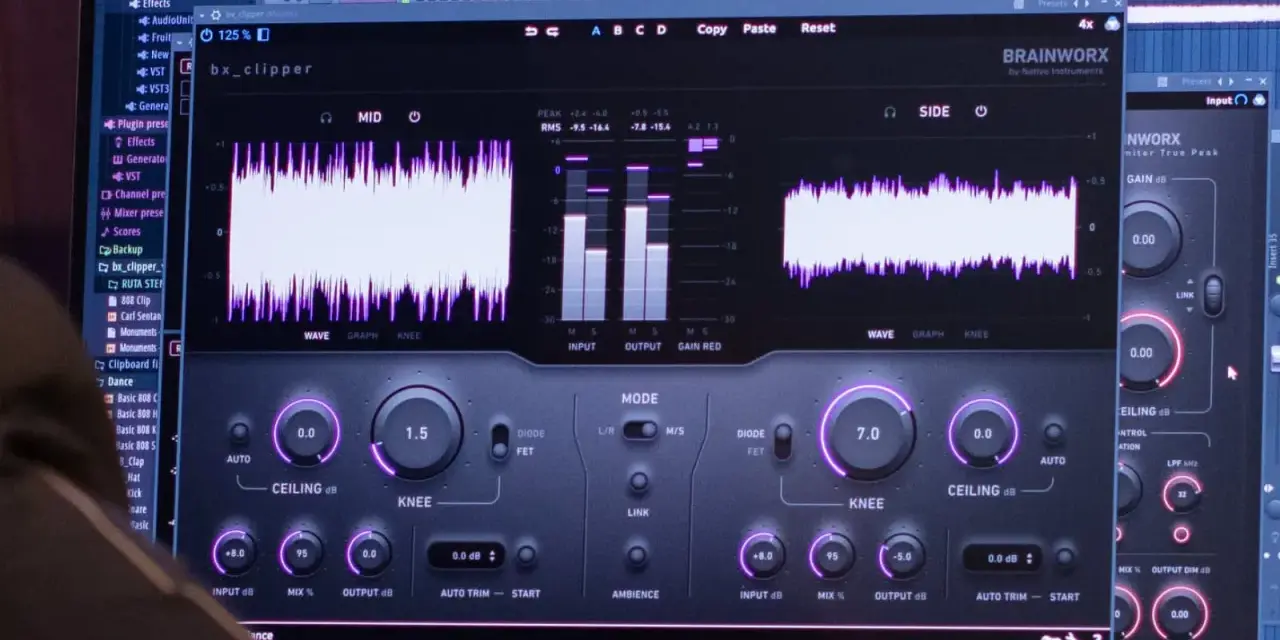Click the SIDE MIX % knob 95
The image size is (1280, 640).
(x=832, y=556)
